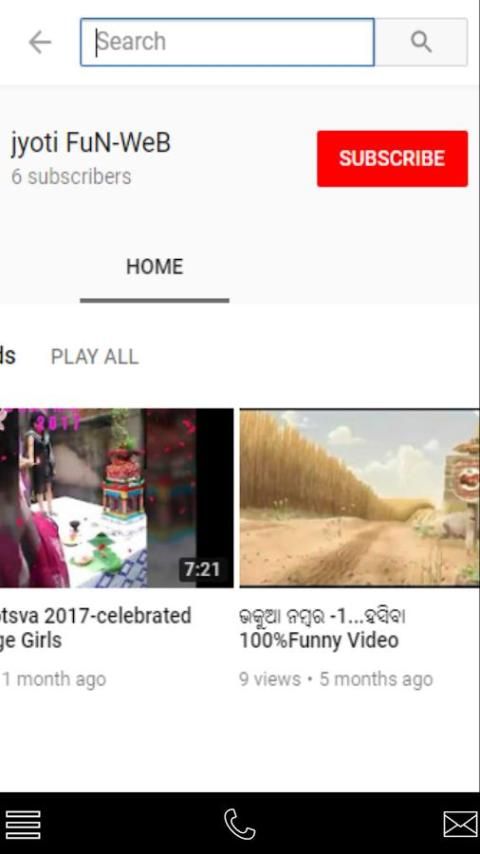The height and width of the screenshot is (854, 480).
Task: Open the farm road cartoon video thumbnail
Action: [x=360, y=498]
